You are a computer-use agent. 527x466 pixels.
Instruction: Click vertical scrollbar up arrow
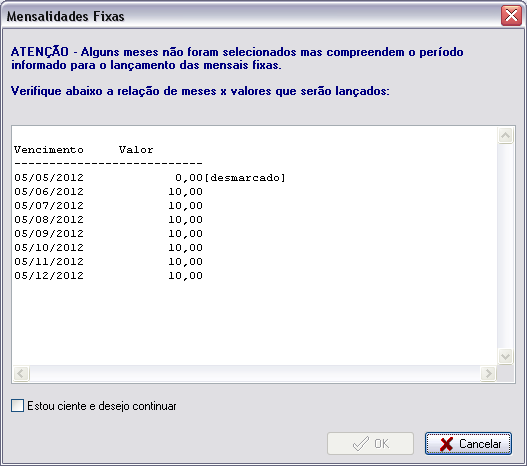tap(505, 135)
